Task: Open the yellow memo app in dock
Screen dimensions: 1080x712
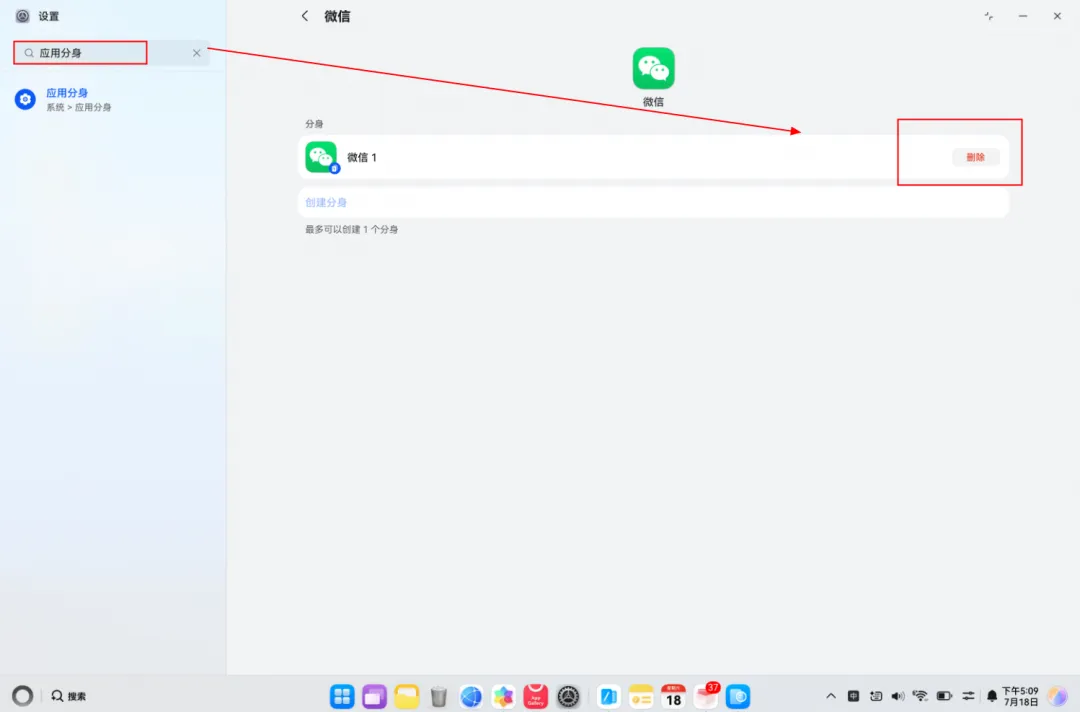Action: tap(641, 696)
